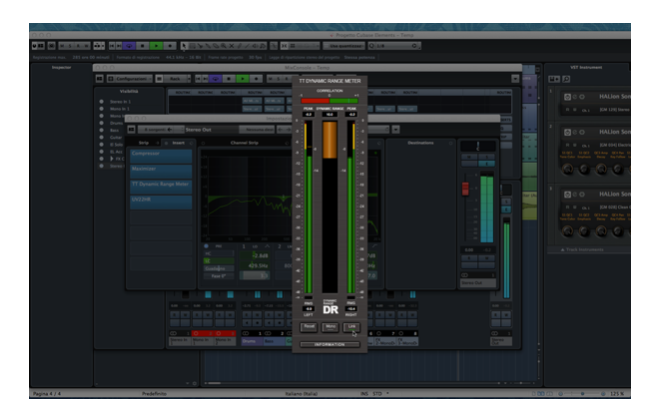The height and width of the screenshot is (419, 668).
Task: Toggle the window layout icon at MixConsole toolbar start
Action: click(x=99, y=79)
